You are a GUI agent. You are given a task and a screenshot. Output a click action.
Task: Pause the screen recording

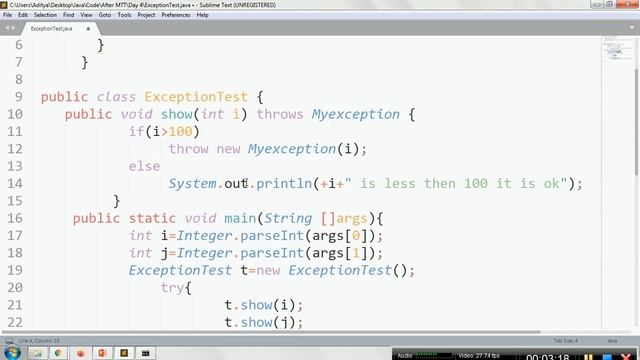point(588,357)
